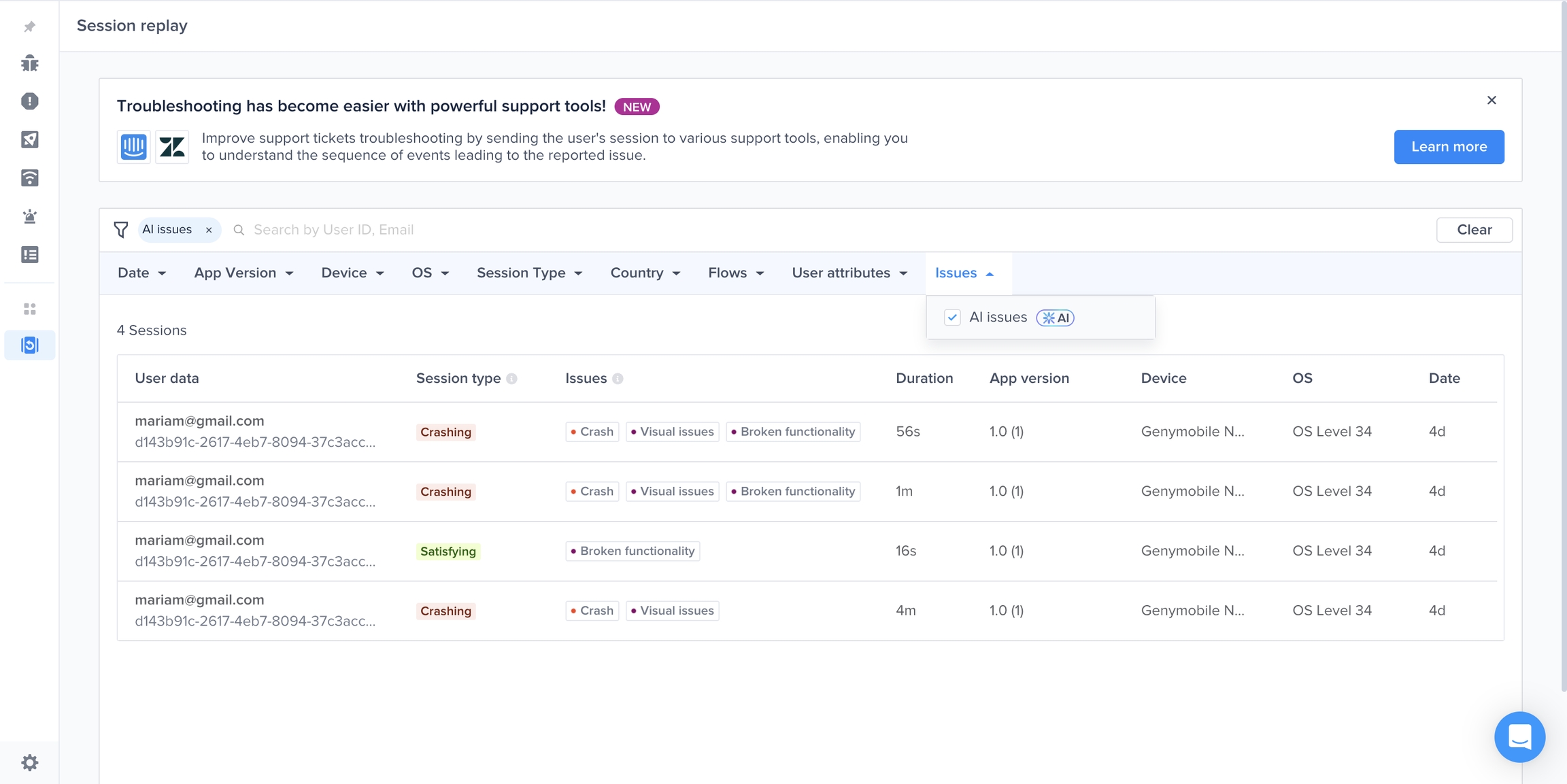1567x784 pixels.
Task: Click the filter funnel icon
Action: [x=121, y=230]
